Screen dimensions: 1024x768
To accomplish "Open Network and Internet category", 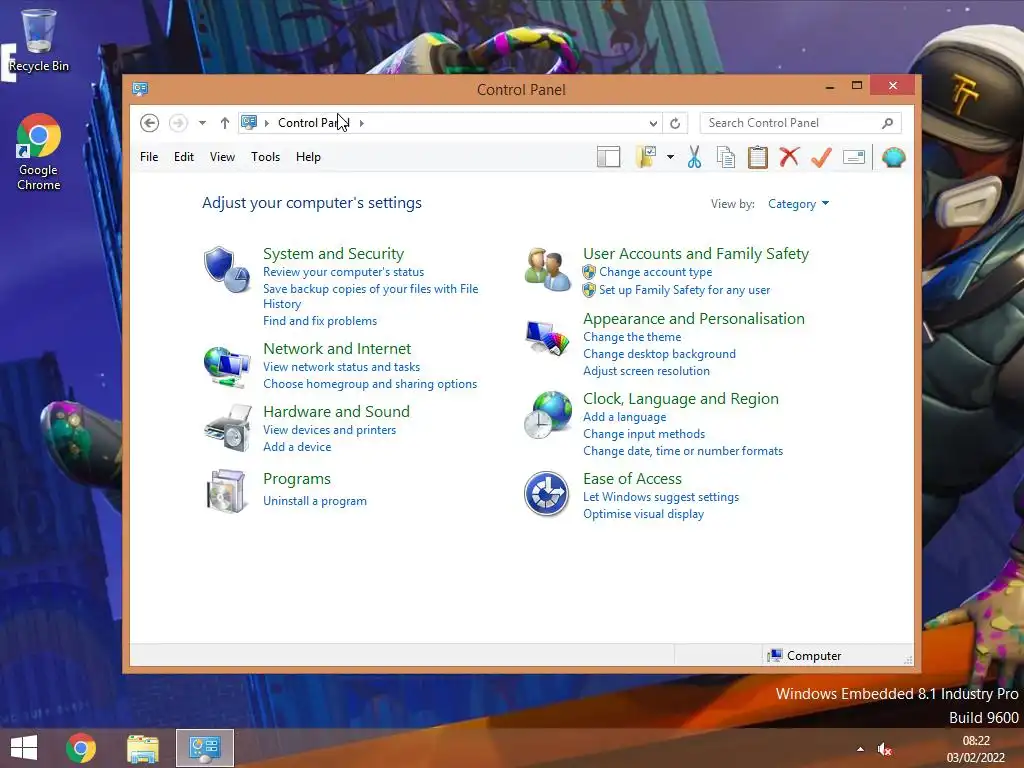I will pyautogui.click(x=337, y=349).
